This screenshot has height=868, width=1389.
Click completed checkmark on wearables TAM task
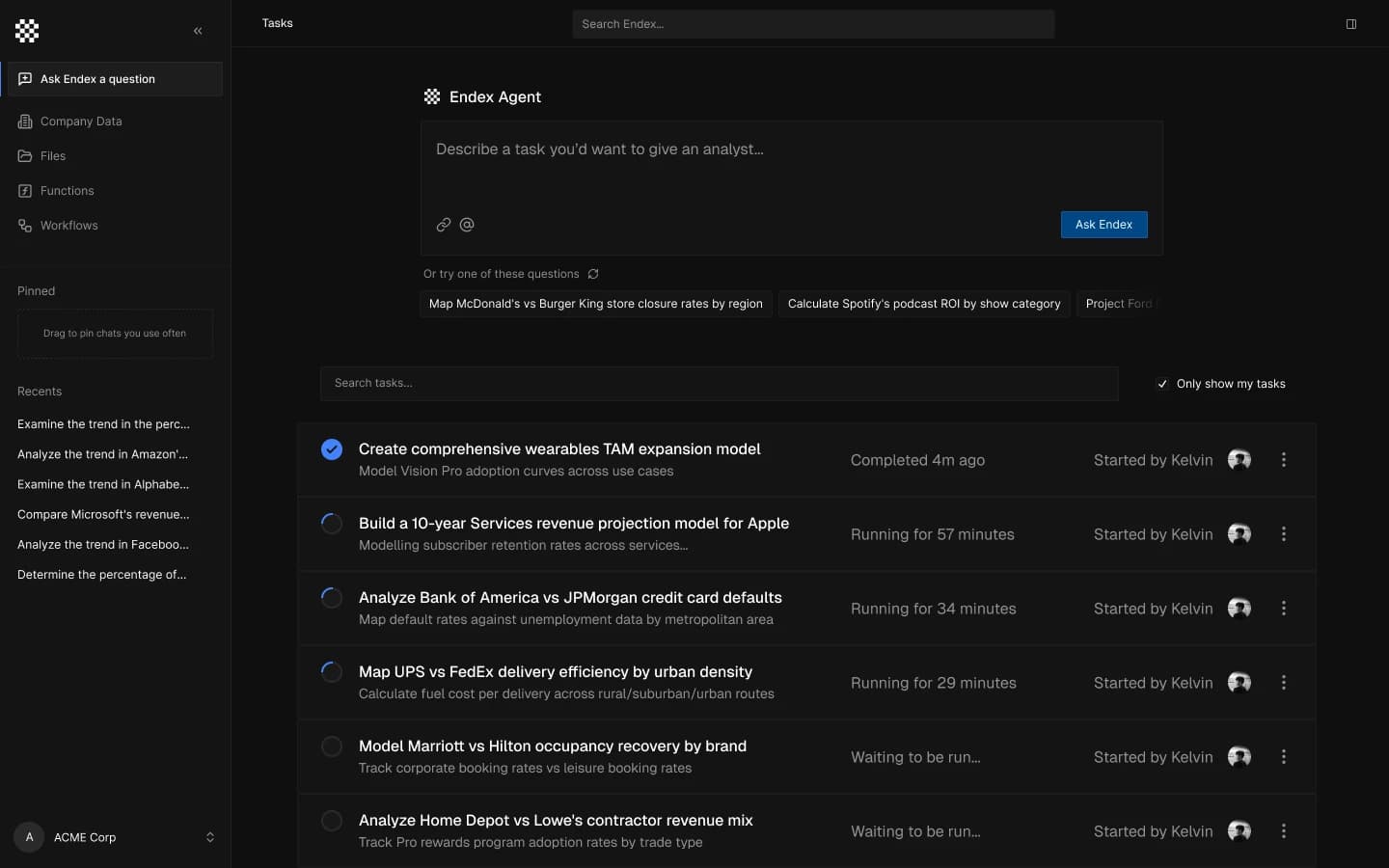[x=332, y=449]
